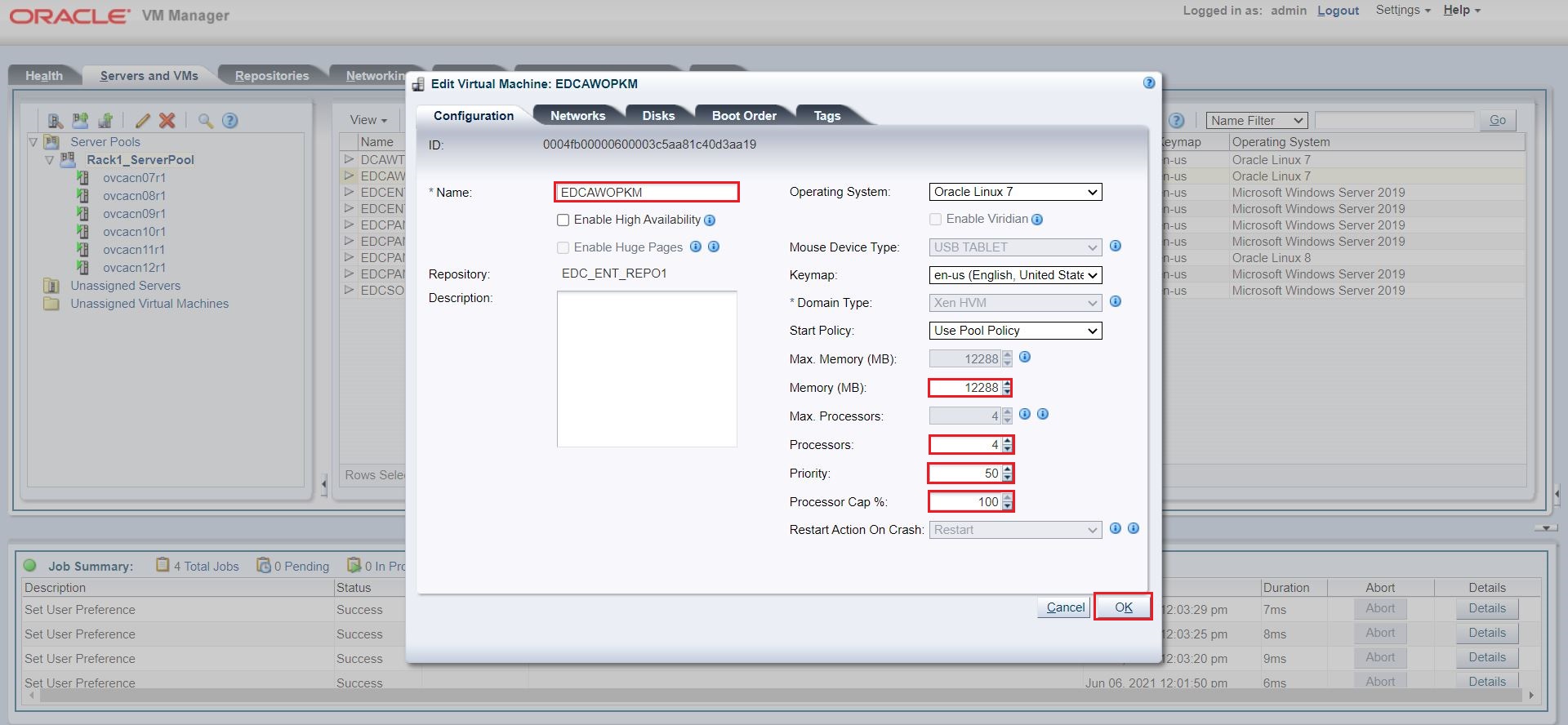Switch to the Disks tab
The width and height of the screenshot is (1568, 725).
658,115
